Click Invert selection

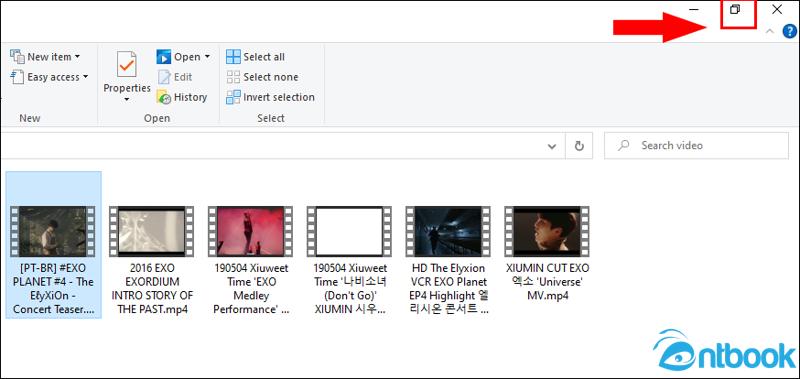(270, 97)
